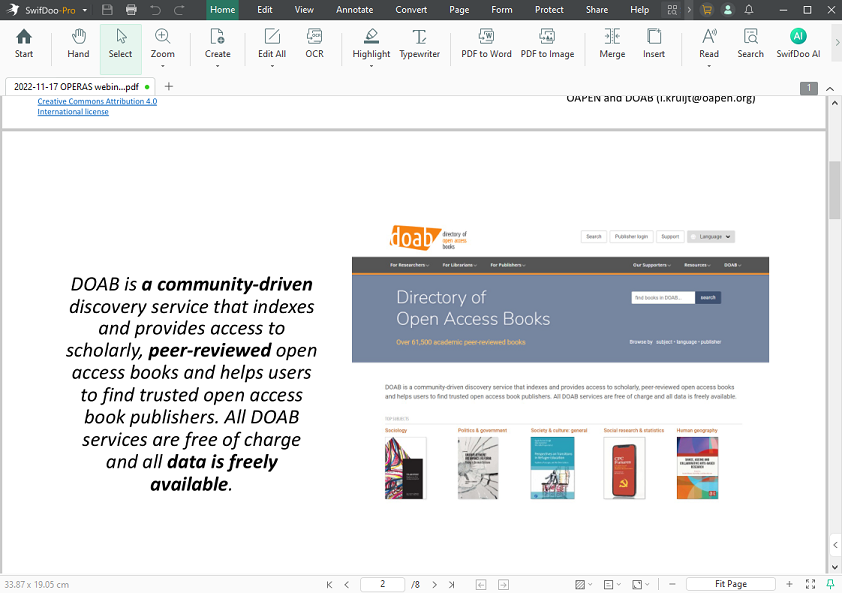Click the previous view arrow box

pyautogui.click(x=481, y=584)
